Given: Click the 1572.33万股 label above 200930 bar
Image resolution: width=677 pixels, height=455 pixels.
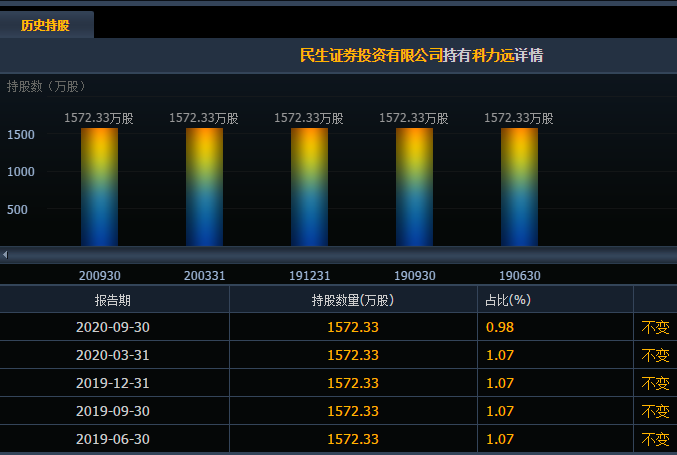Looking at the screenshot, I should click(99, 118).
